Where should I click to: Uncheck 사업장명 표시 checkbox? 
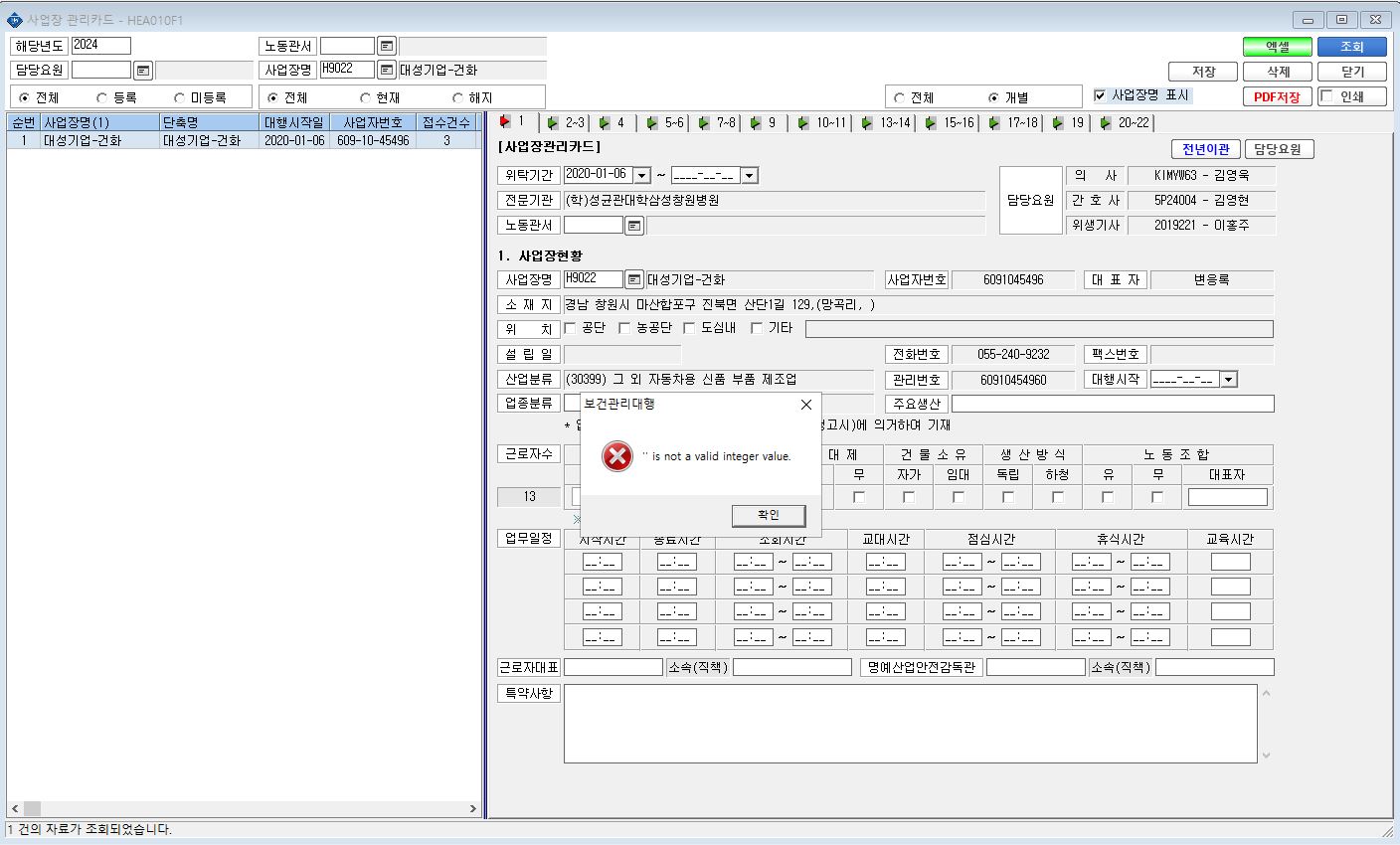[1100, 95]
